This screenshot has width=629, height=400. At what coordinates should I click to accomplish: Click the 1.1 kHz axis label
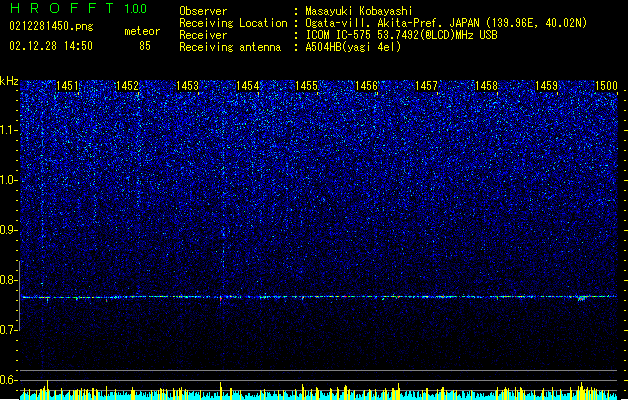(x=8, y=130)
